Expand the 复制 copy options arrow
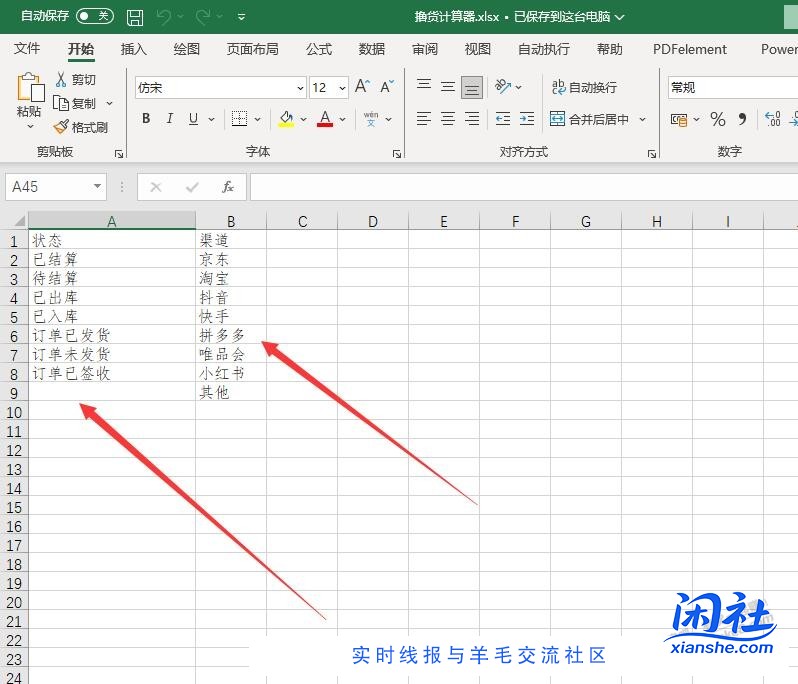798x684 pixels. pos(109,103)
